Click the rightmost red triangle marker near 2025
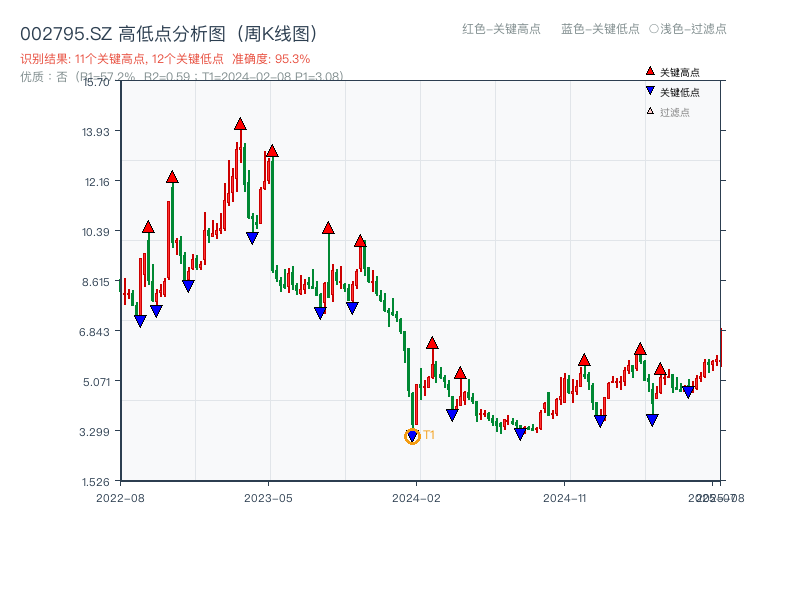 (662, 369)
